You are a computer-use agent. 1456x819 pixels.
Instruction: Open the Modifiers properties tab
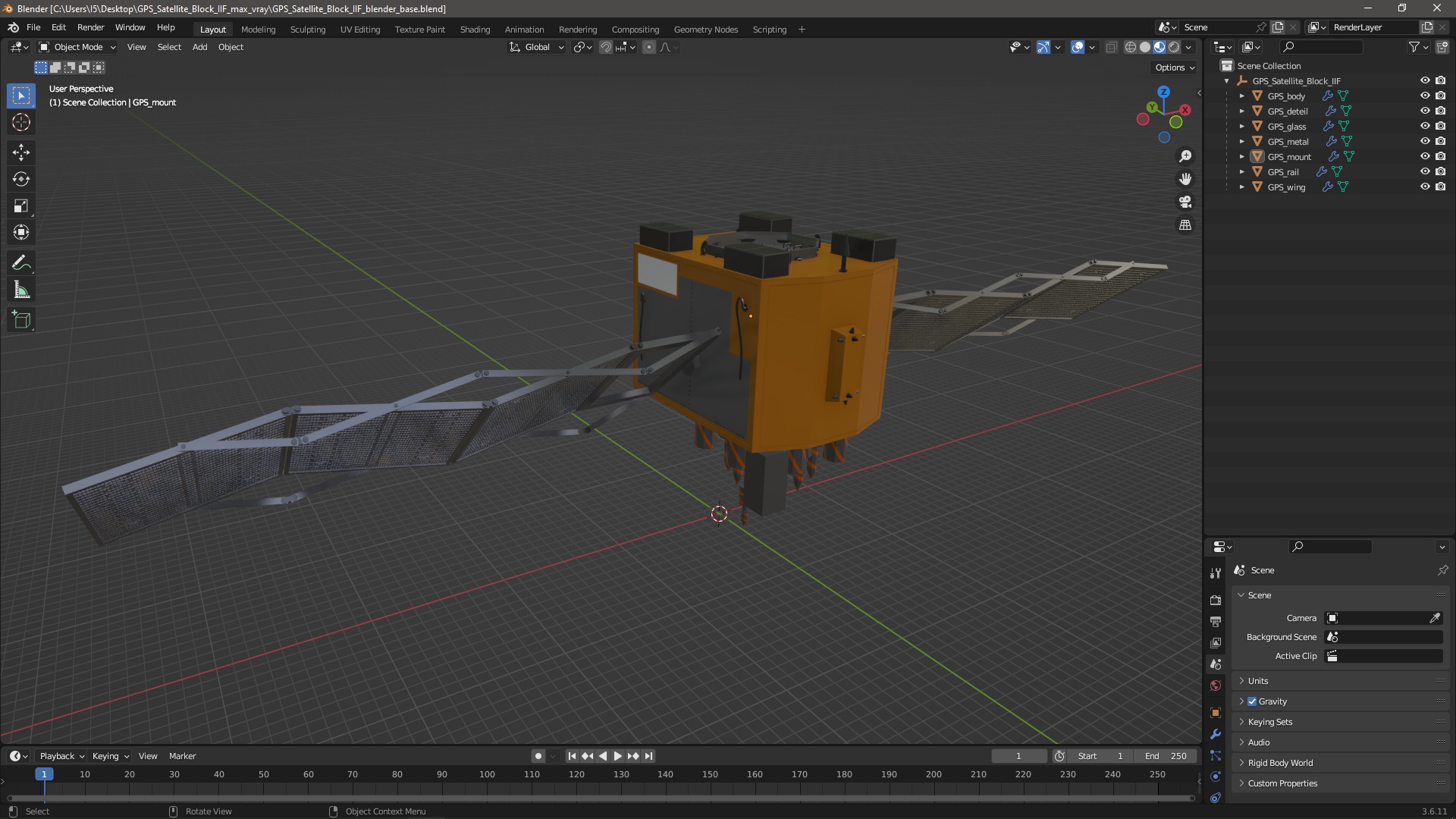(x=1216, y=734)
